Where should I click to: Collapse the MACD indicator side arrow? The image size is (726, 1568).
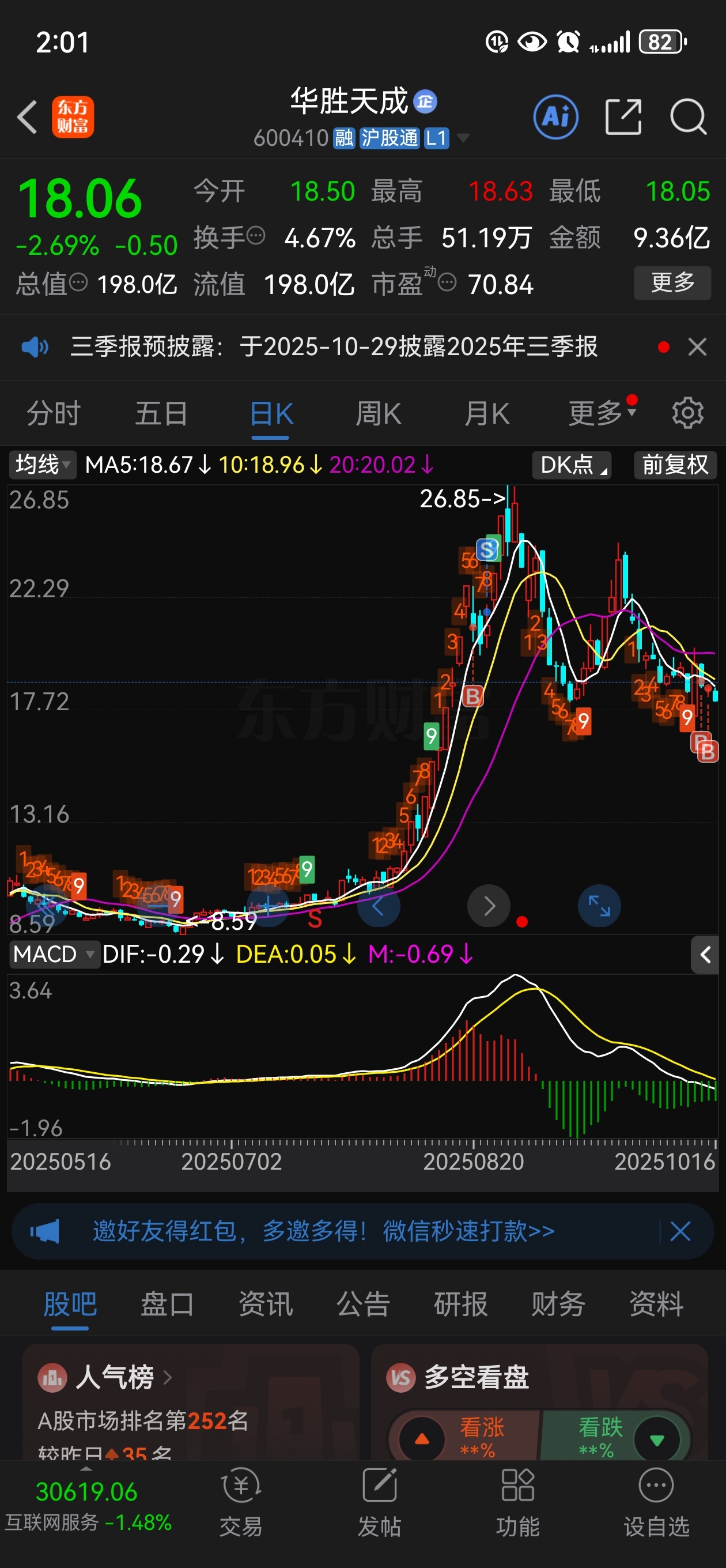pyautogui.click(x=705, y=955)
